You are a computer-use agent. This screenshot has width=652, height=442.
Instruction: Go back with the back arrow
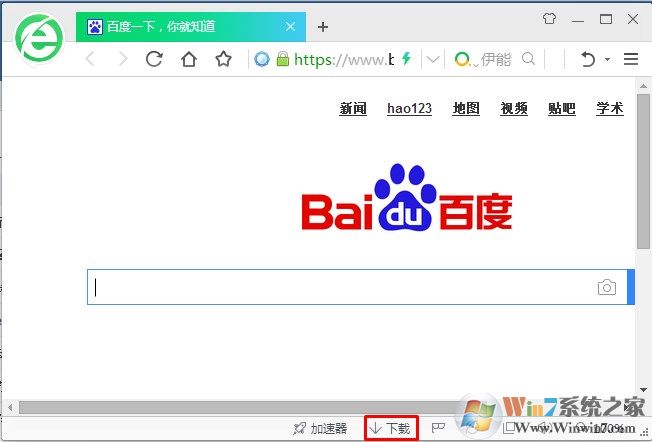pos(90,59)
